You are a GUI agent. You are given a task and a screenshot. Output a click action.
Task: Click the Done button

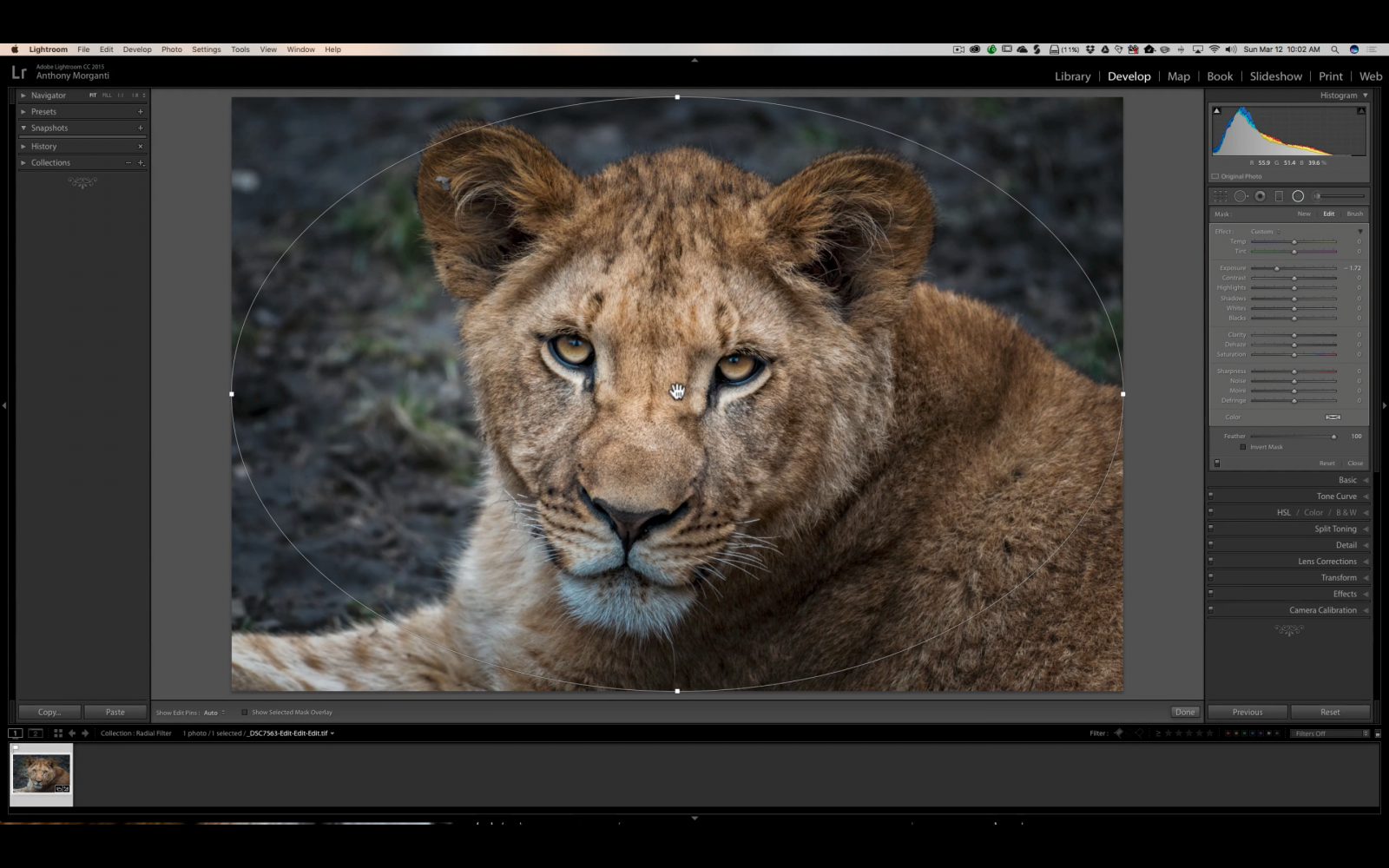(x=1185, y=712)
